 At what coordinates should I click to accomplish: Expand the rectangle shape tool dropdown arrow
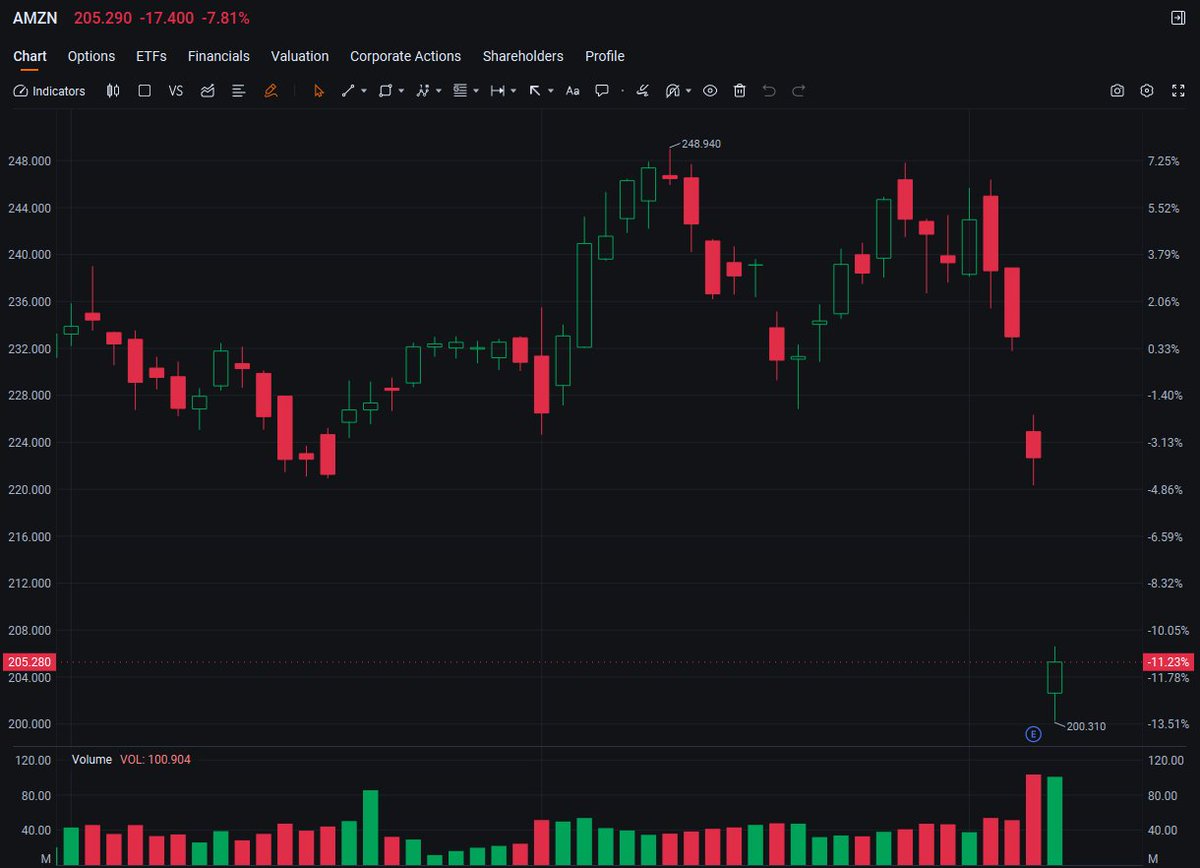click(401, 91)
